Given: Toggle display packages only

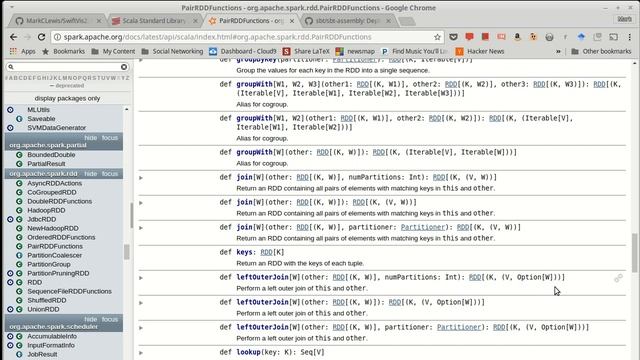Looking at the screenshot, I should pos(67,98).
